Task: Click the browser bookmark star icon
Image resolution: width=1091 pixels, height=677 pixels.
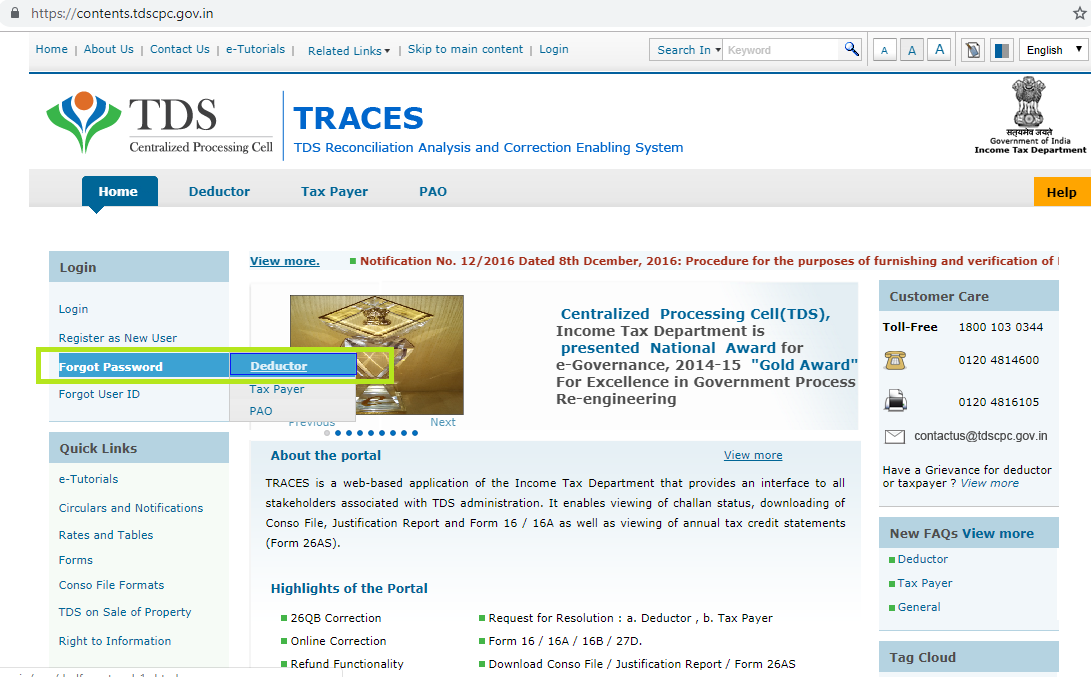Action: point(1079,13)
